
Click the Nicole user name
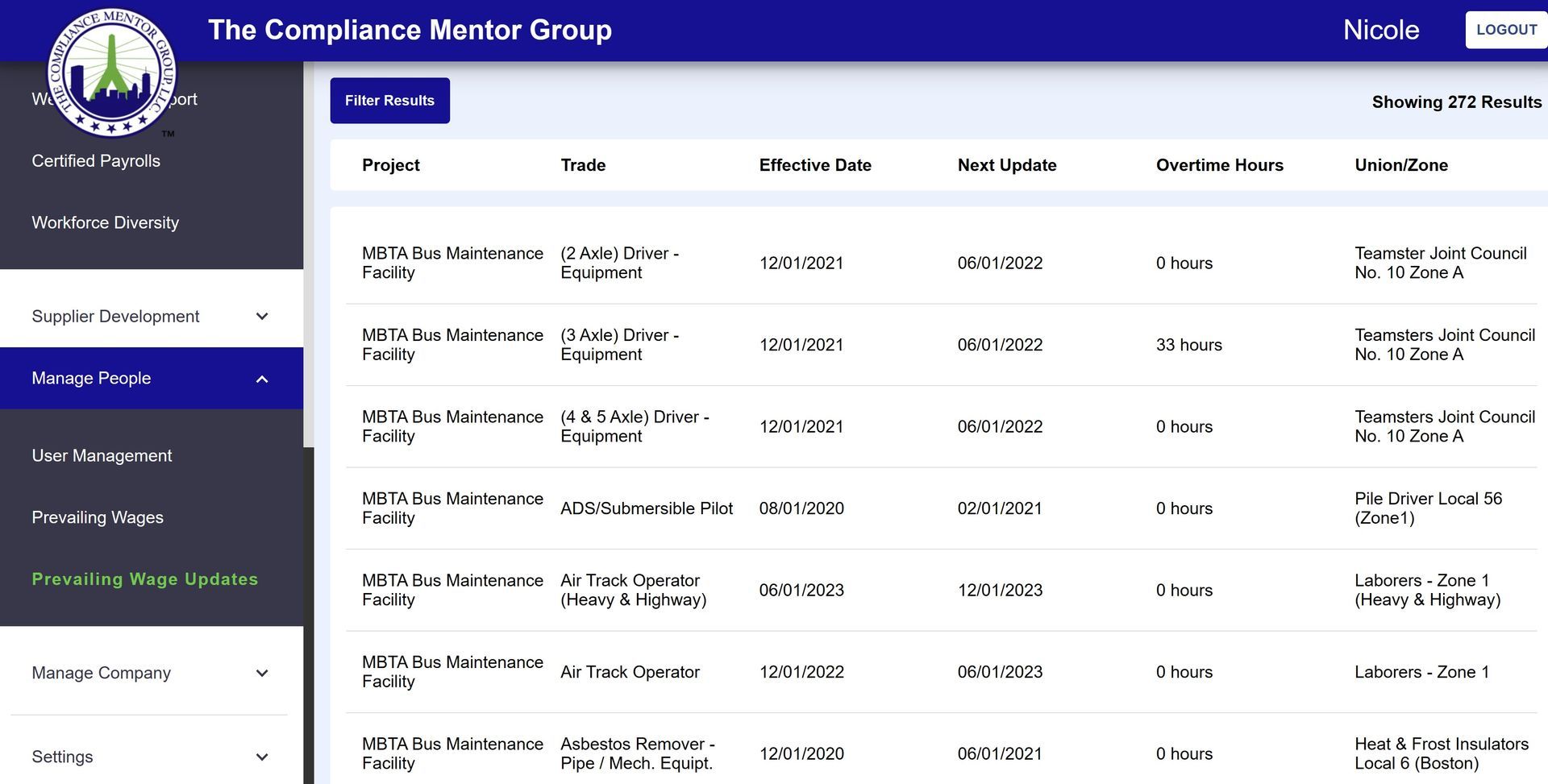pyautogui.click(x=1380, y=30)
